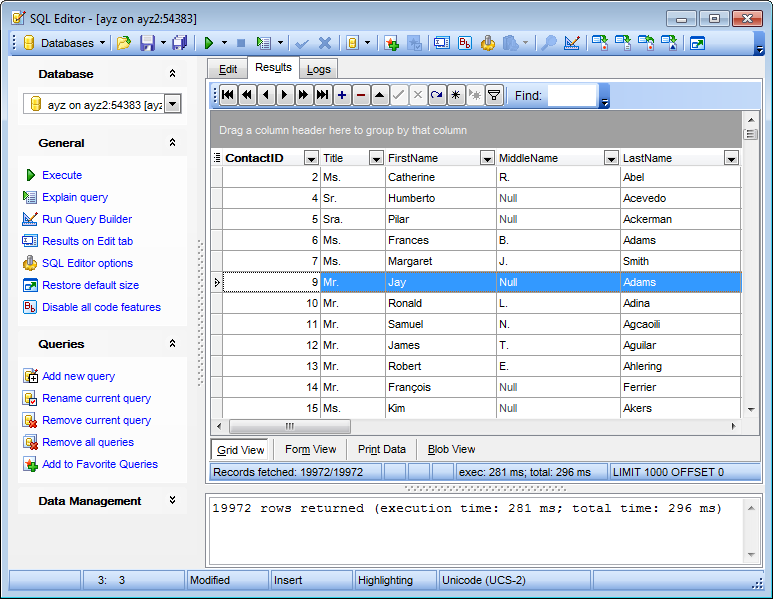Open LastName column filter dropdown
The height and width of the screenshot is (599, 773).
(731, 158)
